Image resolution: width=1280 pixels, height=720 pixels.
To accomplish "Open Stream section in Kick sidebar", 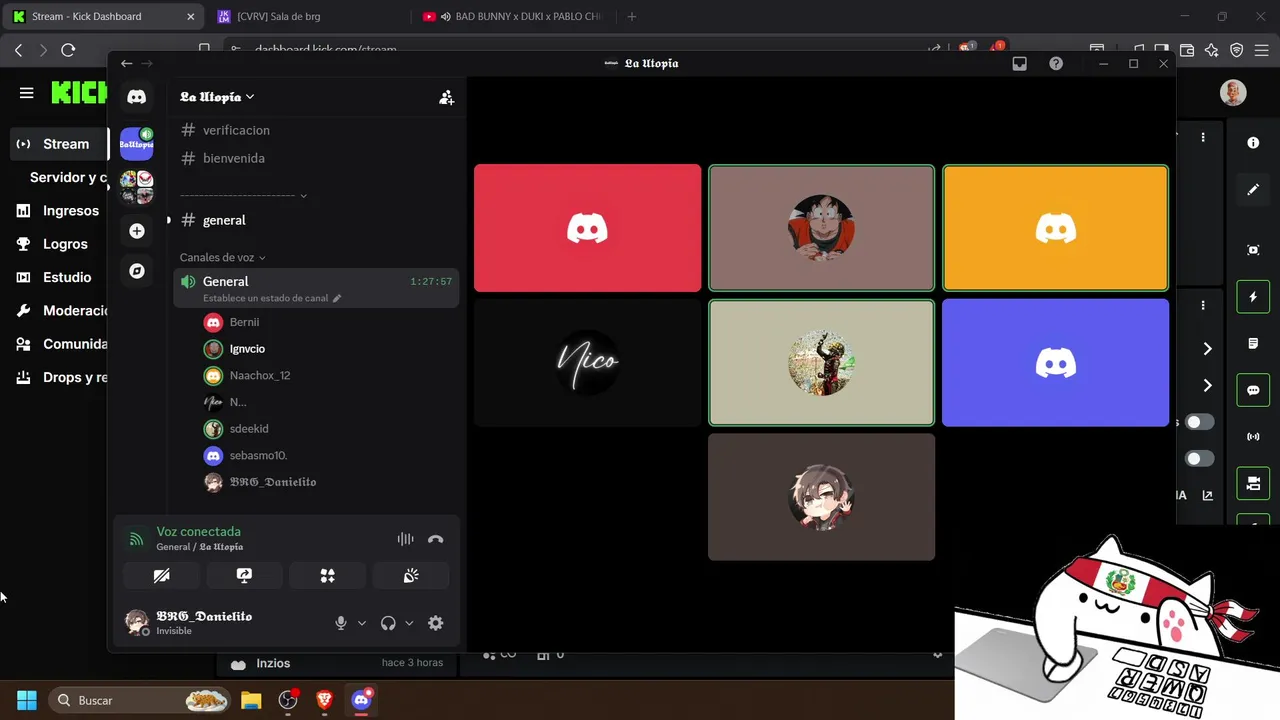I will (58, 144).
